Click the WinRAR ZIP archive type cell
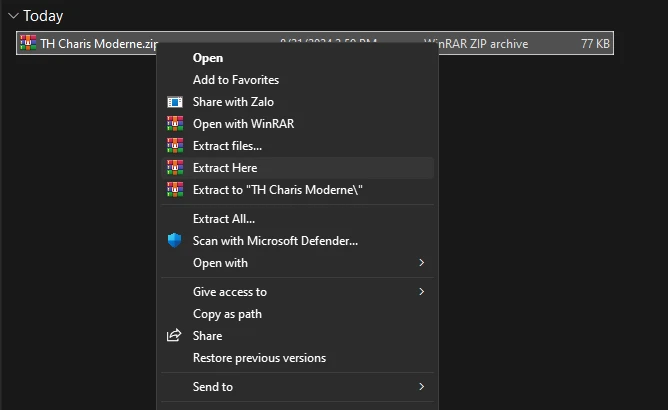 (476, 44)
